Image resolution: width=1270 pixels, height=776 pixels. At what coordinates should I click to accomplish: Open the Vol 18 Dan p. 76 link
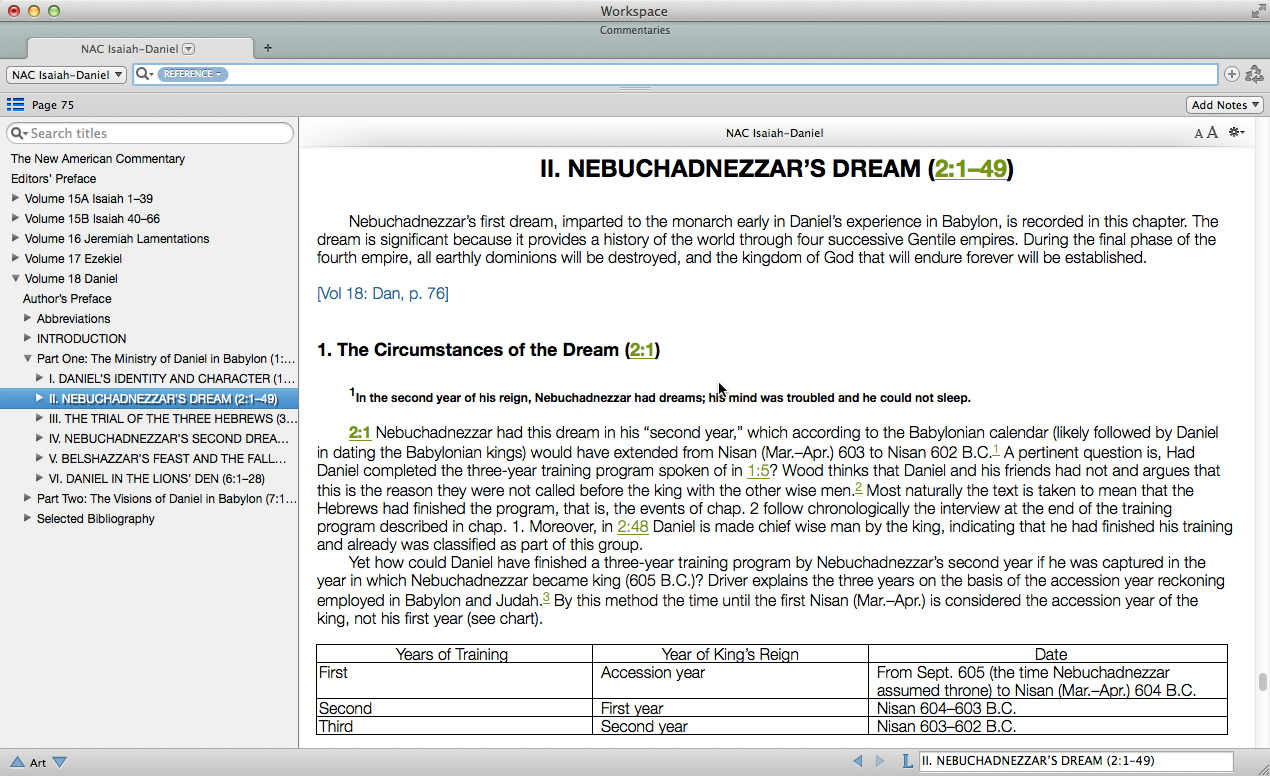tap(382, 293)
